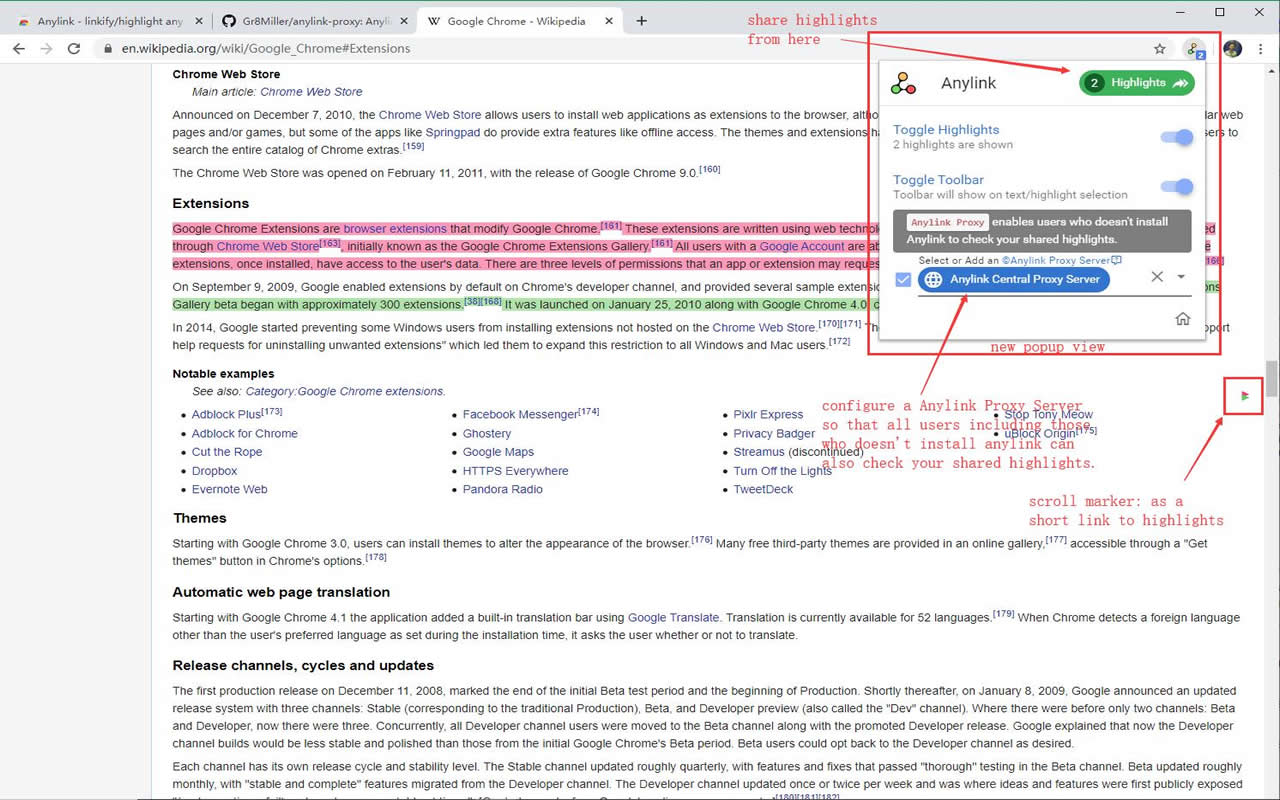The image size is (1280, 800).
Task: Open the Dropbox link
Action: (x=215, y=471)
